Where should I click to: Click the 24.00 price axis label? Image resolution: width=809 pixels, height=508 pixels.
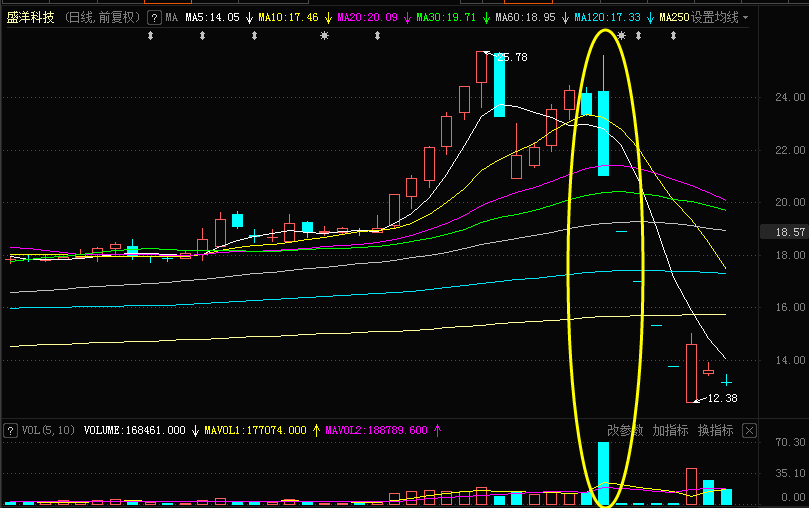pyautogui.click(x=790, y=97)
